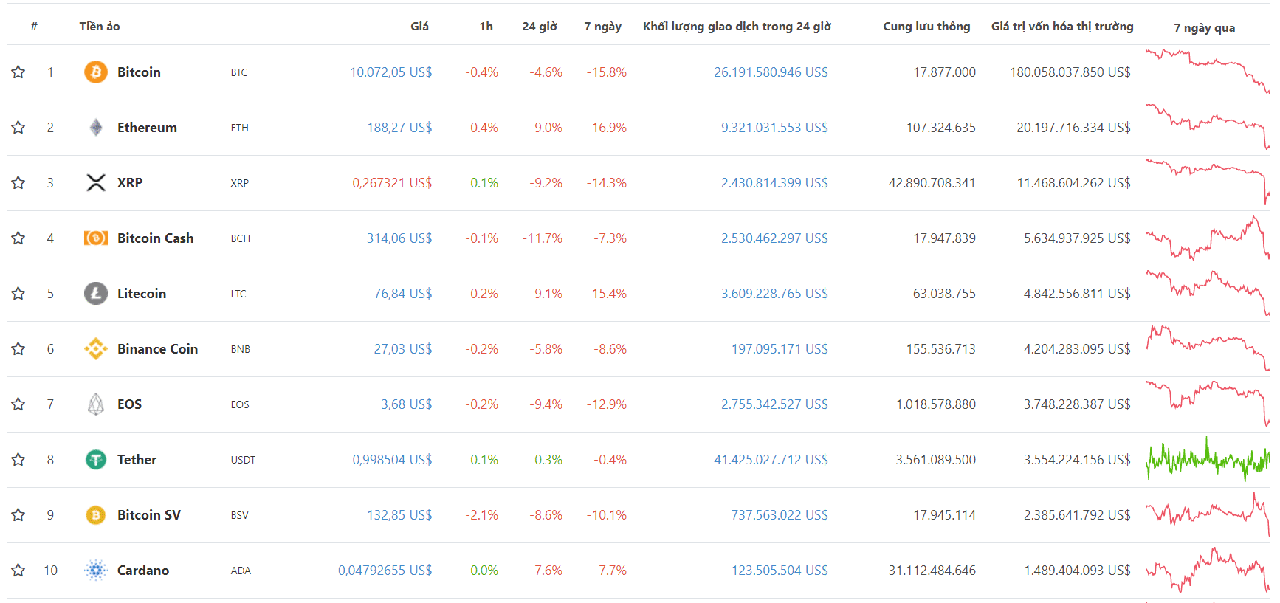This screenshot has height=603, width=1280.
Task: Click the grey Litecoin logo icon
Action: click(95, 294)
